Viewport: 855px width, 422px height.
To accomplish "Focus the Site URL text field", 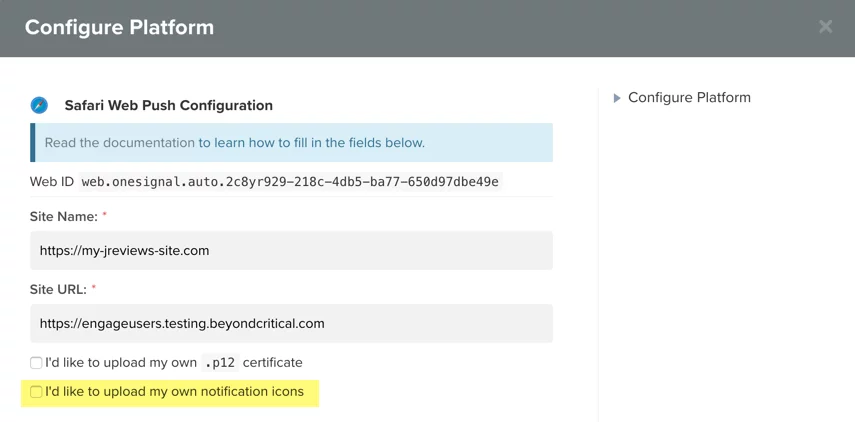I will click(x=291, y=323).
